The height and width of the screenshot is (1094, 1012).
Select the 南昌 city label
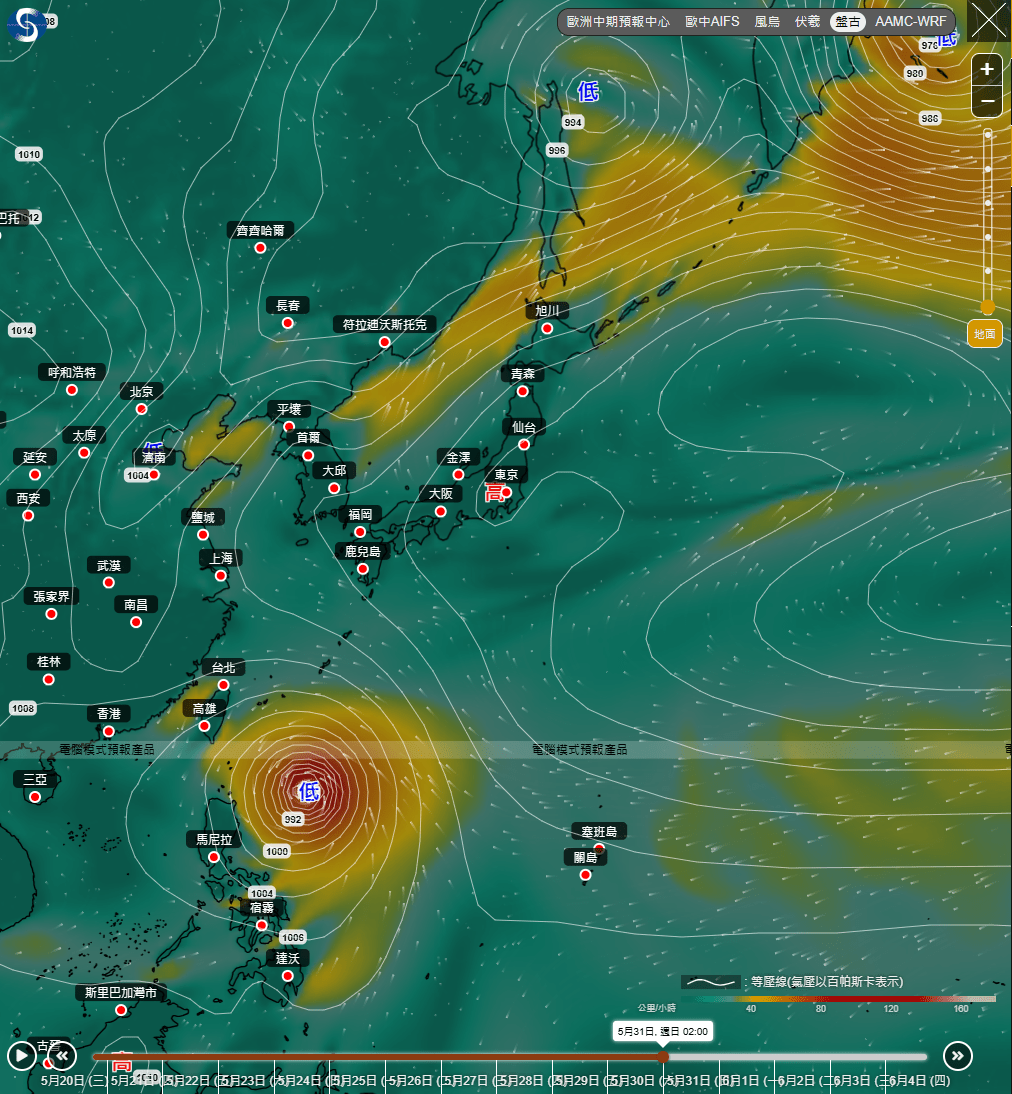(x=136, y=605)
